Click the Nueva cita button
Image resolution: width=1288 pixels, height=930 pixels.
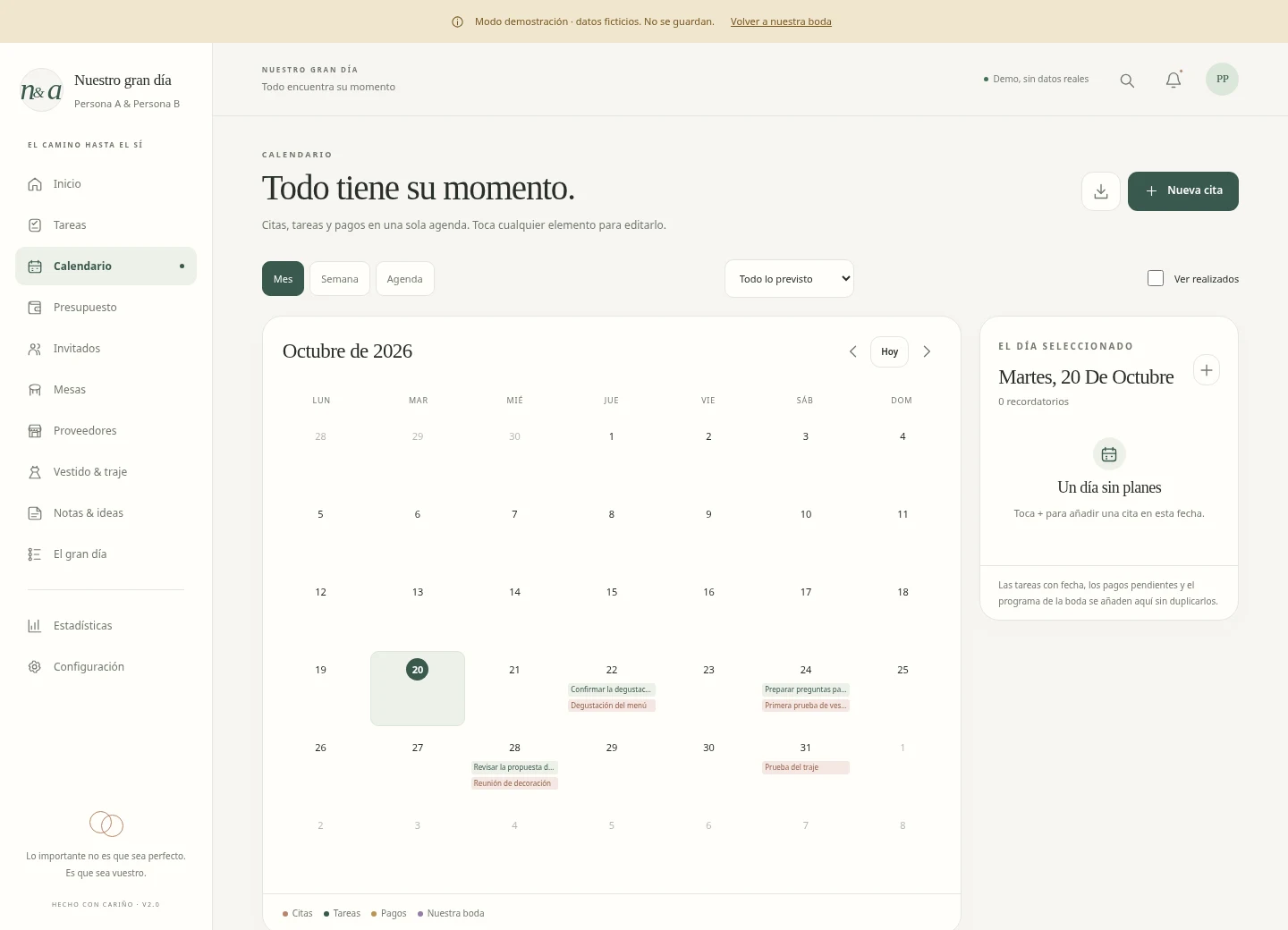pos(1182,191)
